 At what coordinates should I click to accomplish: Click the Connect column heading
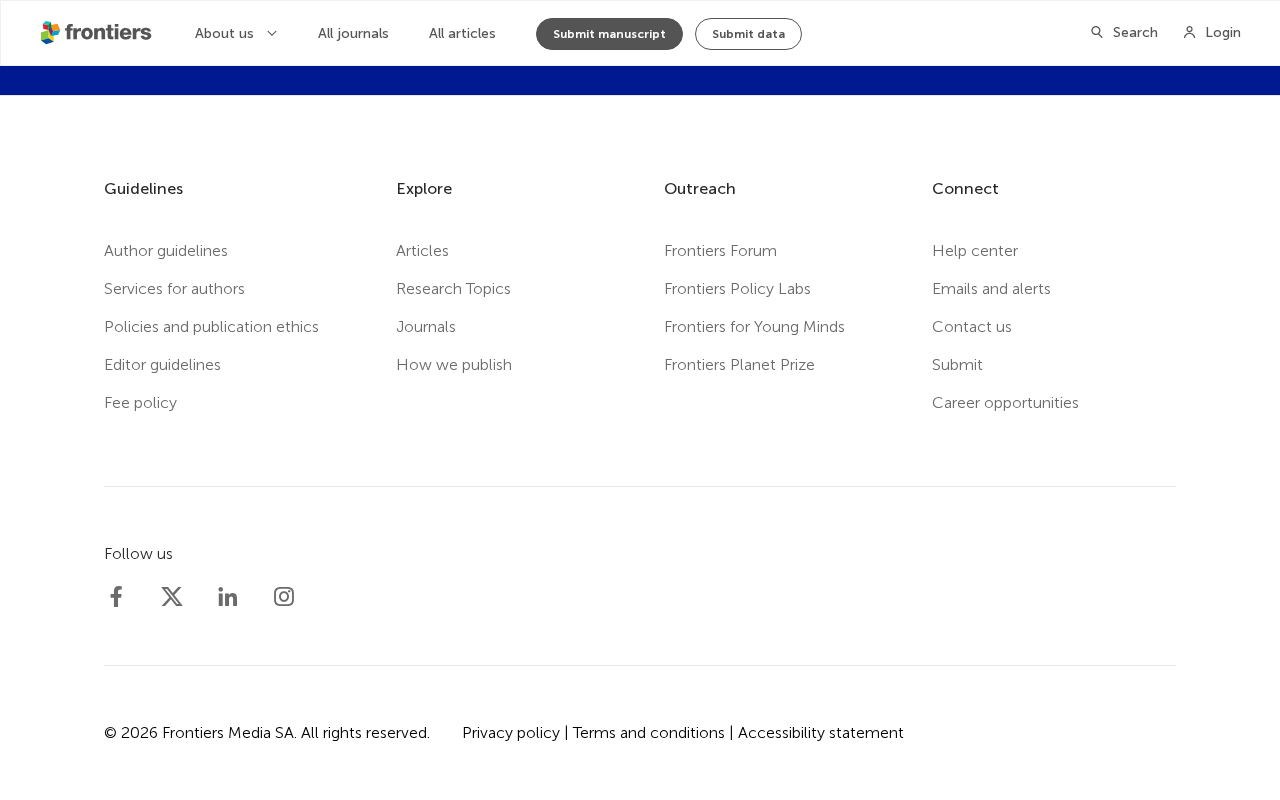pos(965,189)
